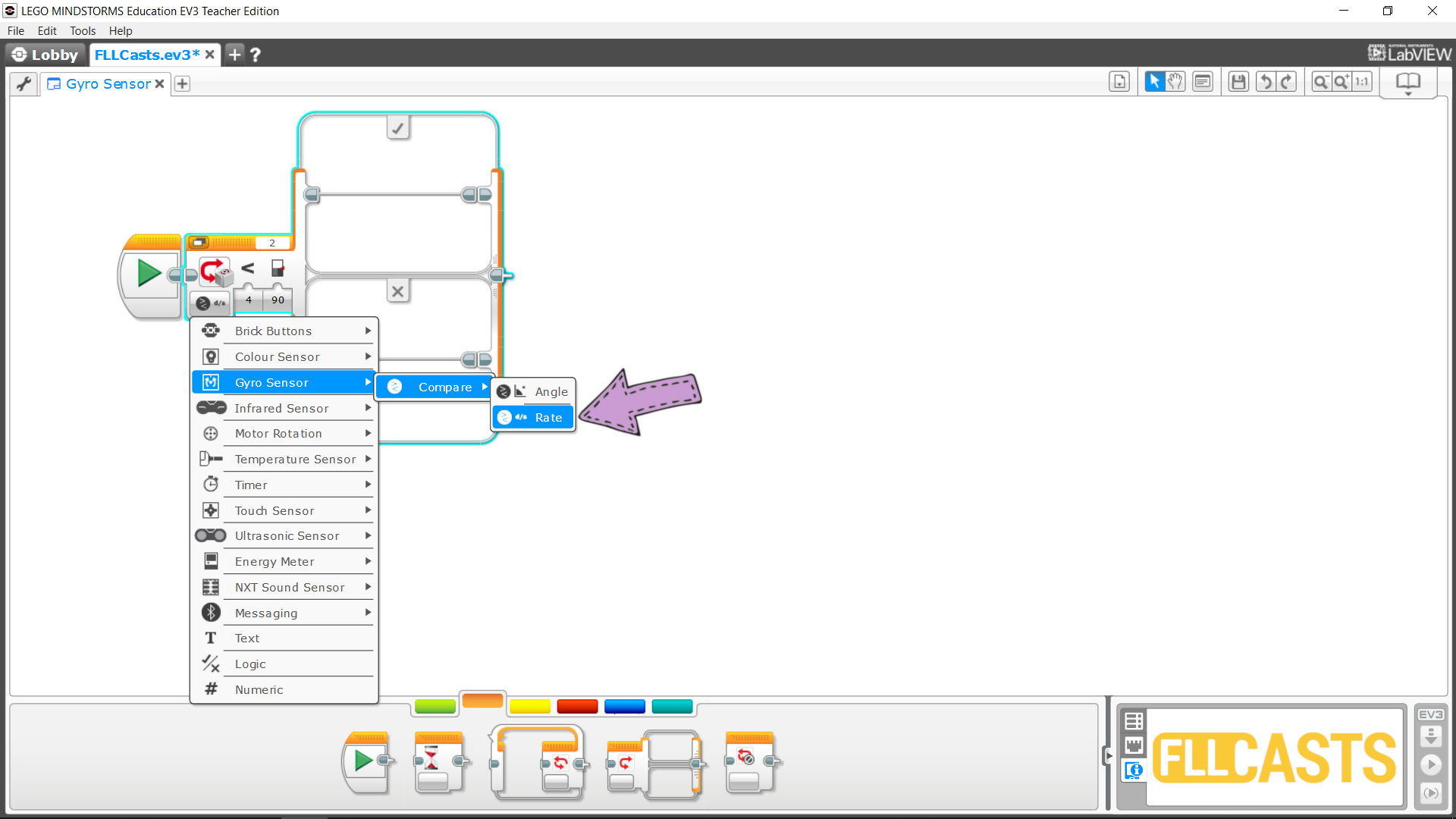Select the Pan (hand) tool
1456x819 pixels.
pos(1175,82)
